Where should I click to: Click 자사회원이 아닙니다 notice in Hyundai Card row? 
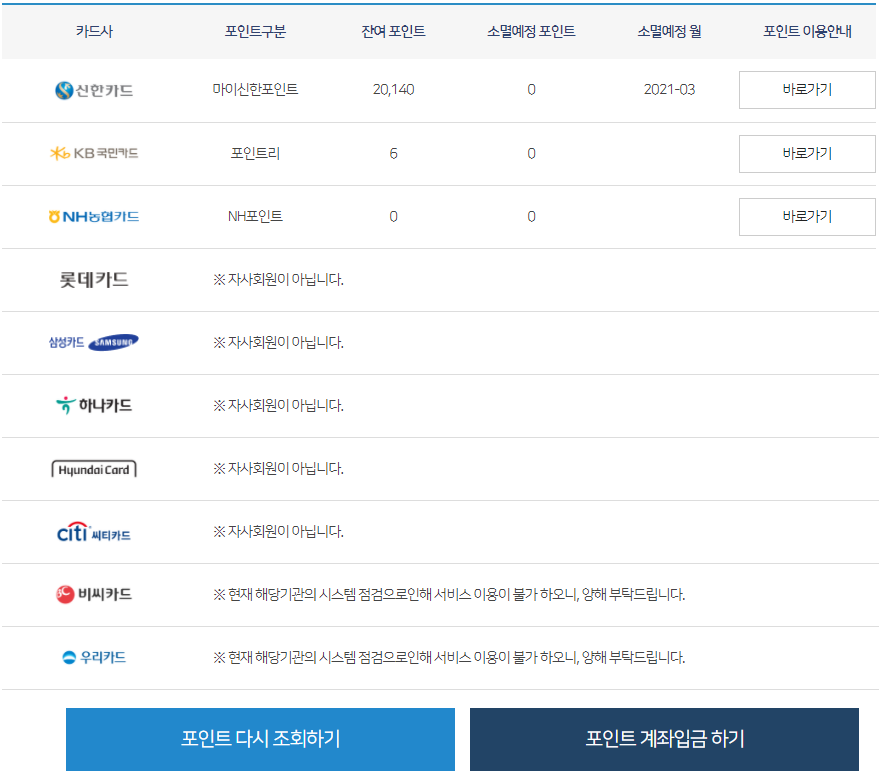pyautogui.click(x=278, y=468)
